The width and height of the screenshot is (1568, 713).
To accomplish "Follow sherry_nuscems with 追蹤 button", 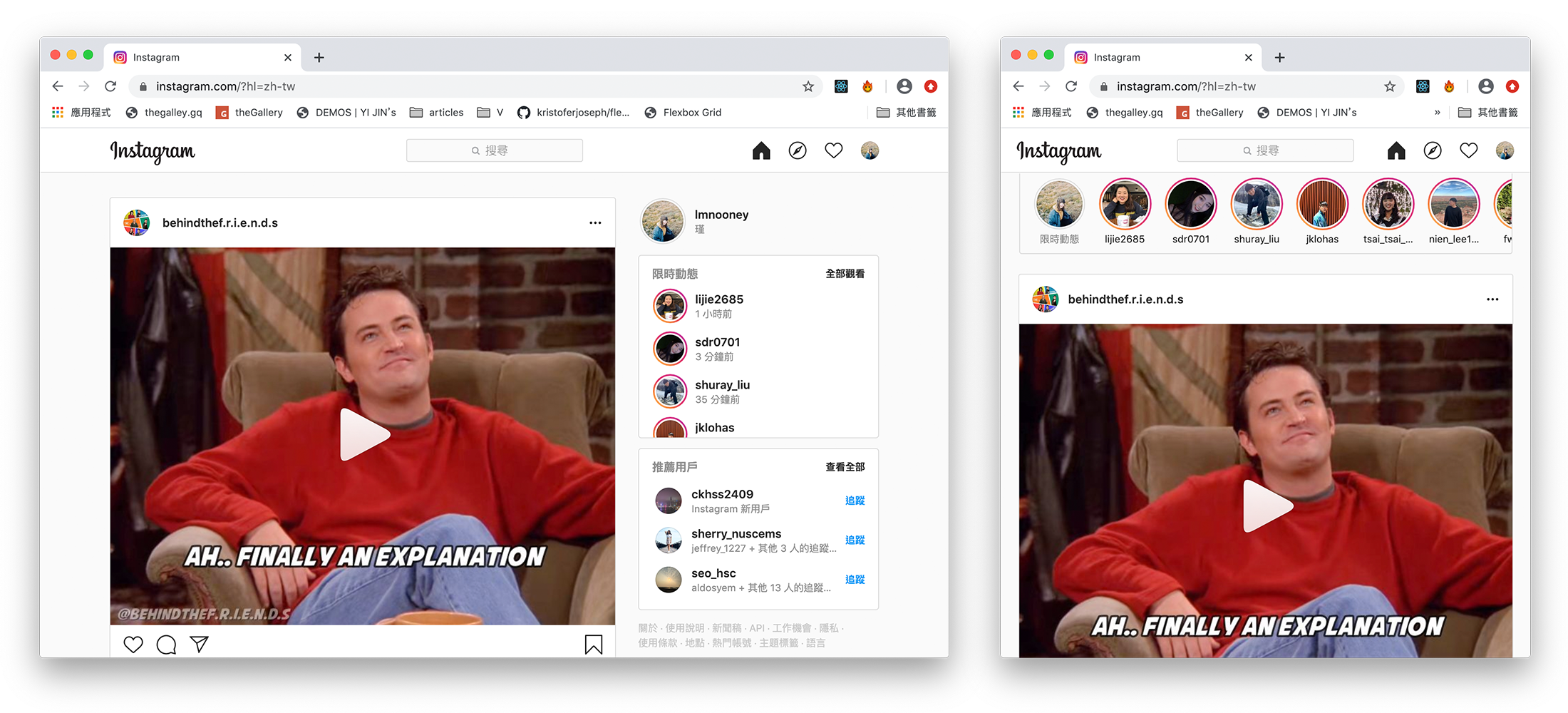I will click(855, 540).
